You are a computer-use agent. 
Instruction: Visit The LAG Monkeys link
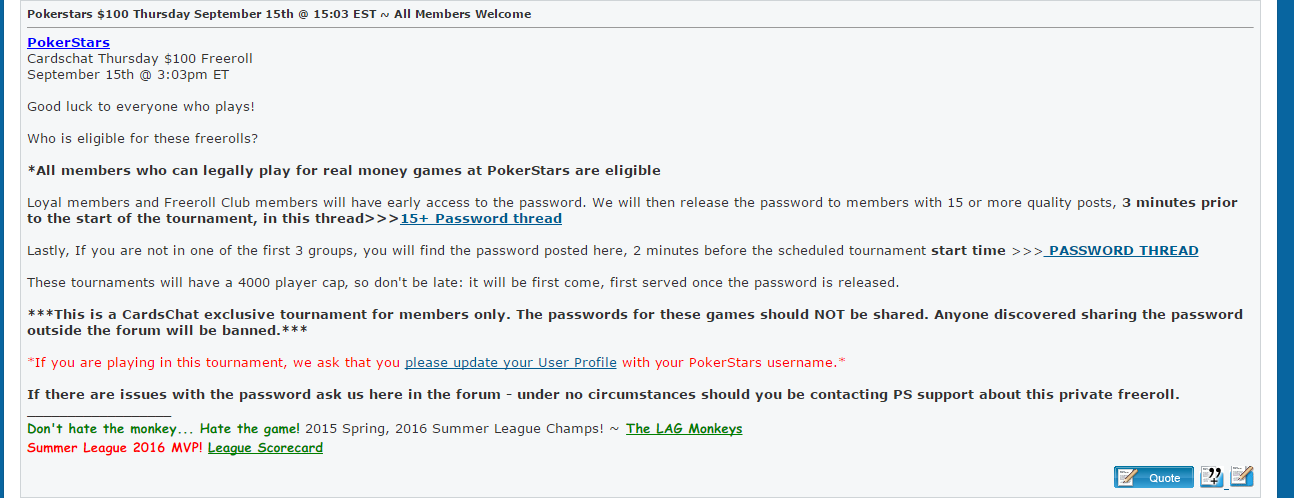click(x=684, y=428)
